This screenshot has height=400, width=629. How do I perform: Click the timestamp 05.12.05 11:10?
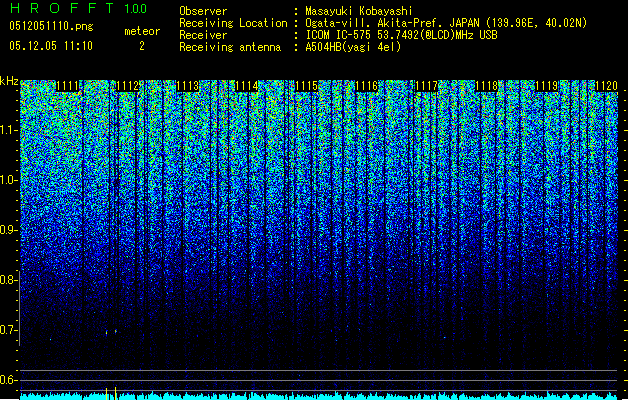tap(51, 46)
